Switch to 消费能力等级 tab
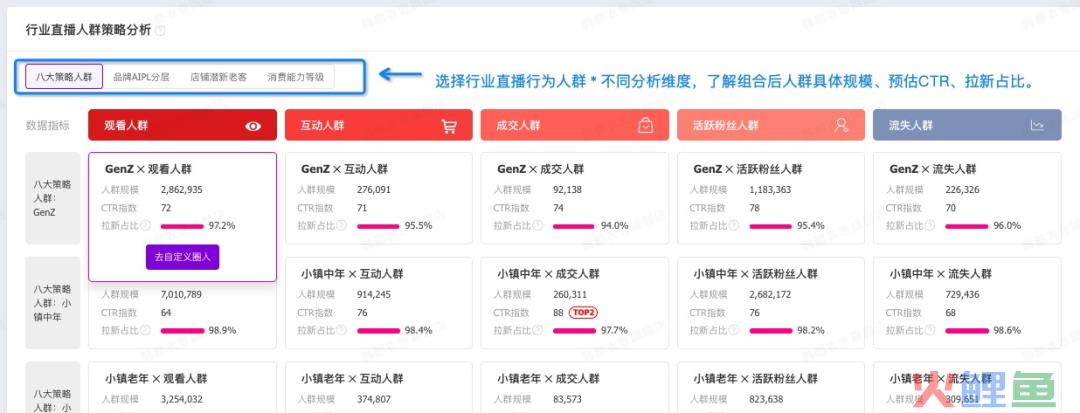 pos(296,77)
